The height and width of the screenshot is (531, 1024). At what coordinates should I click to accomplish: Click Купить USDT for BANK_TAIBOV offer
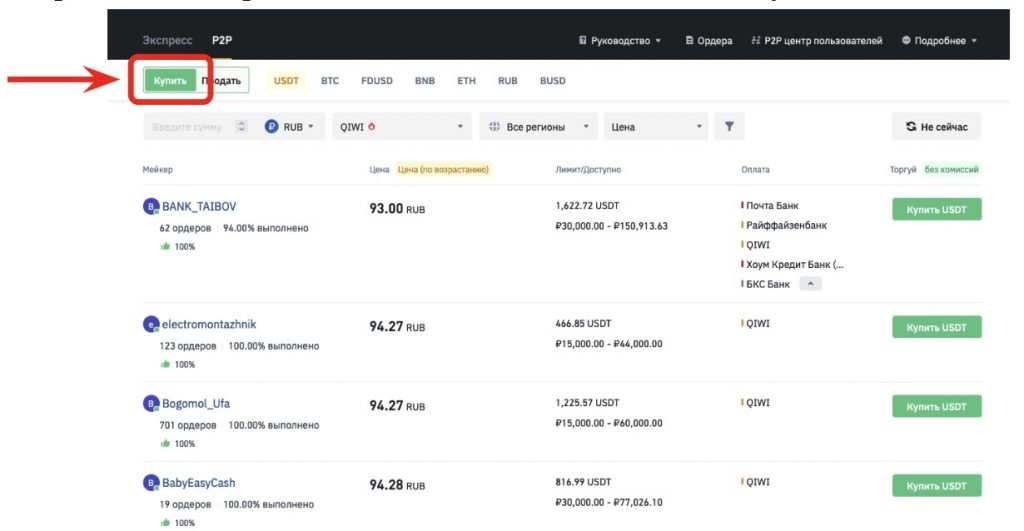[x=936, y=209]
